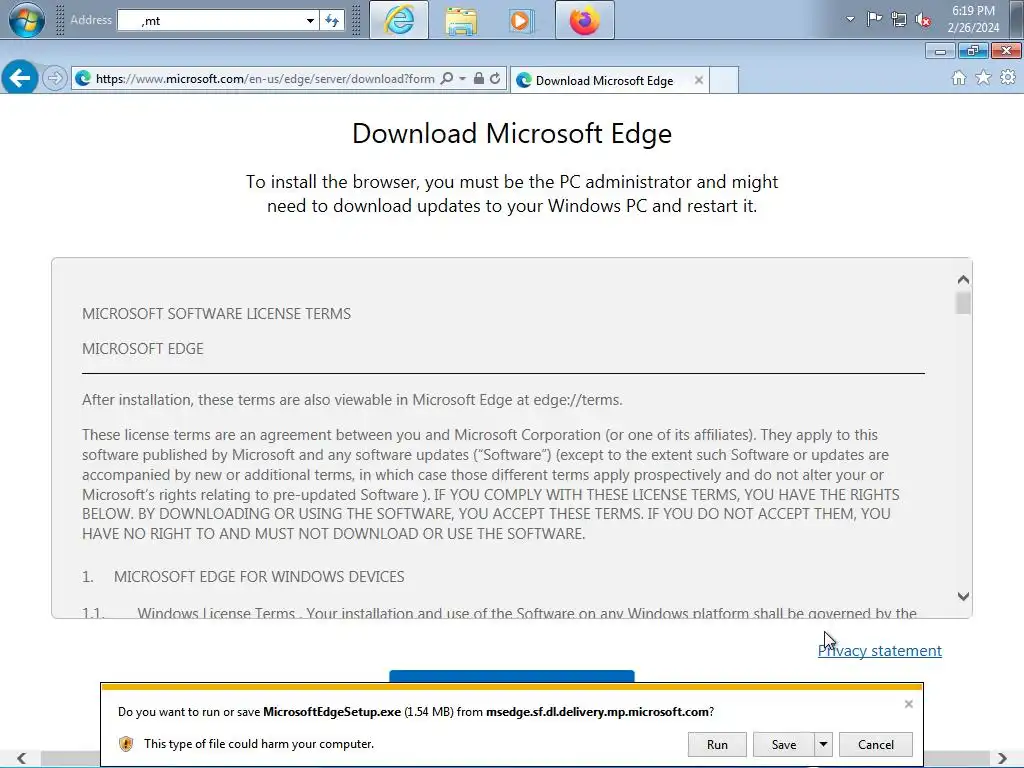Dismiss the download notification bar X

point(908,704)
